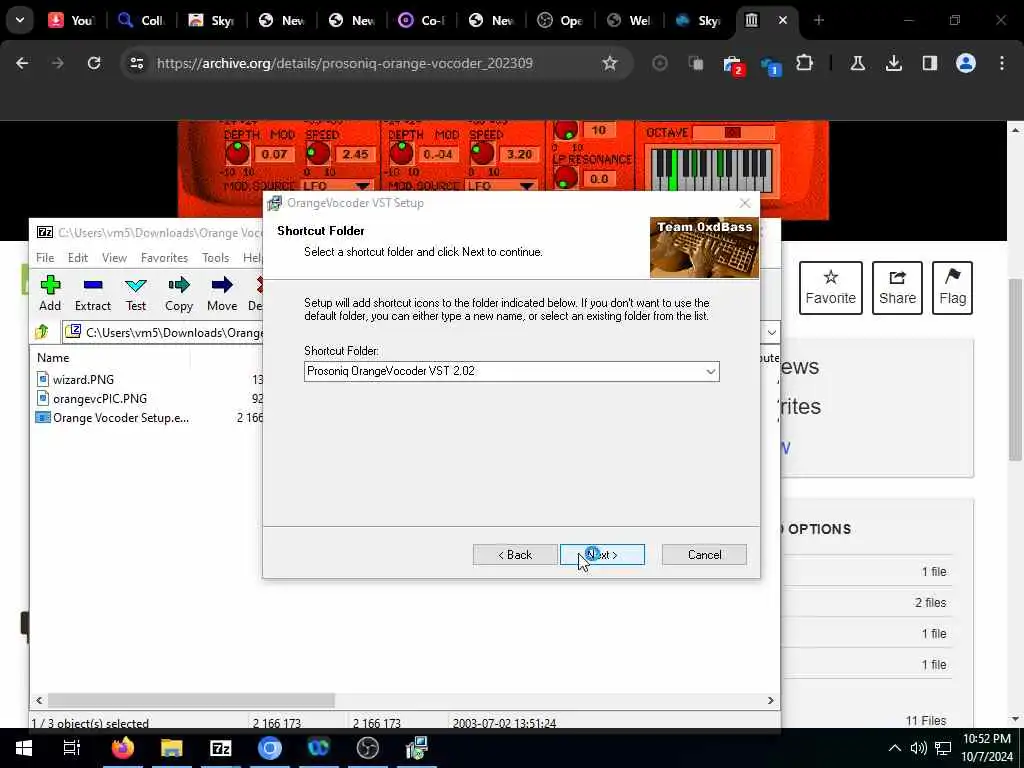Open the Chrome Labs flask icon

857,63
